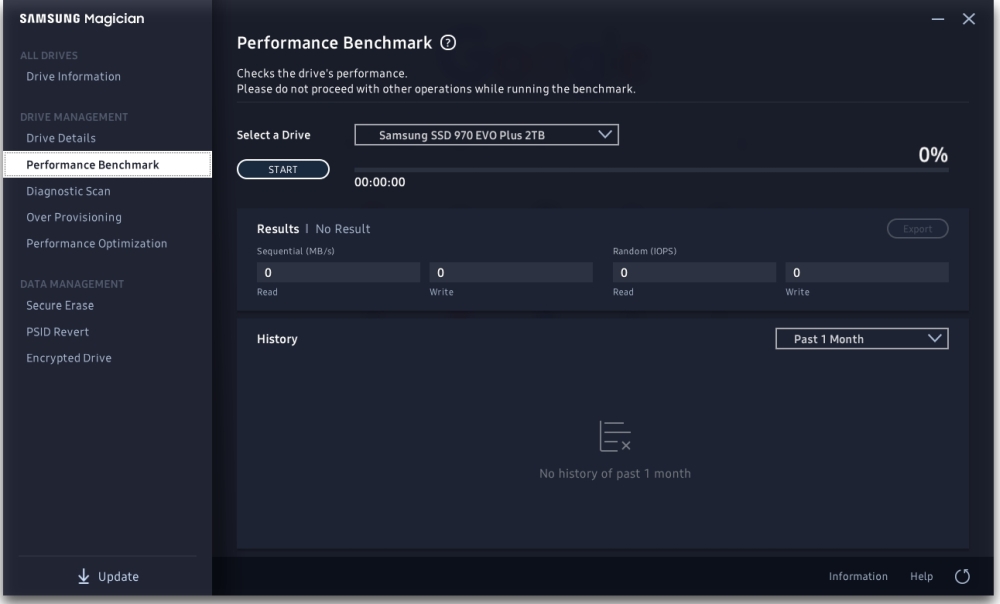1000x604 pixels.
Task: Open Drive Information page
Action: click(73, 77)
